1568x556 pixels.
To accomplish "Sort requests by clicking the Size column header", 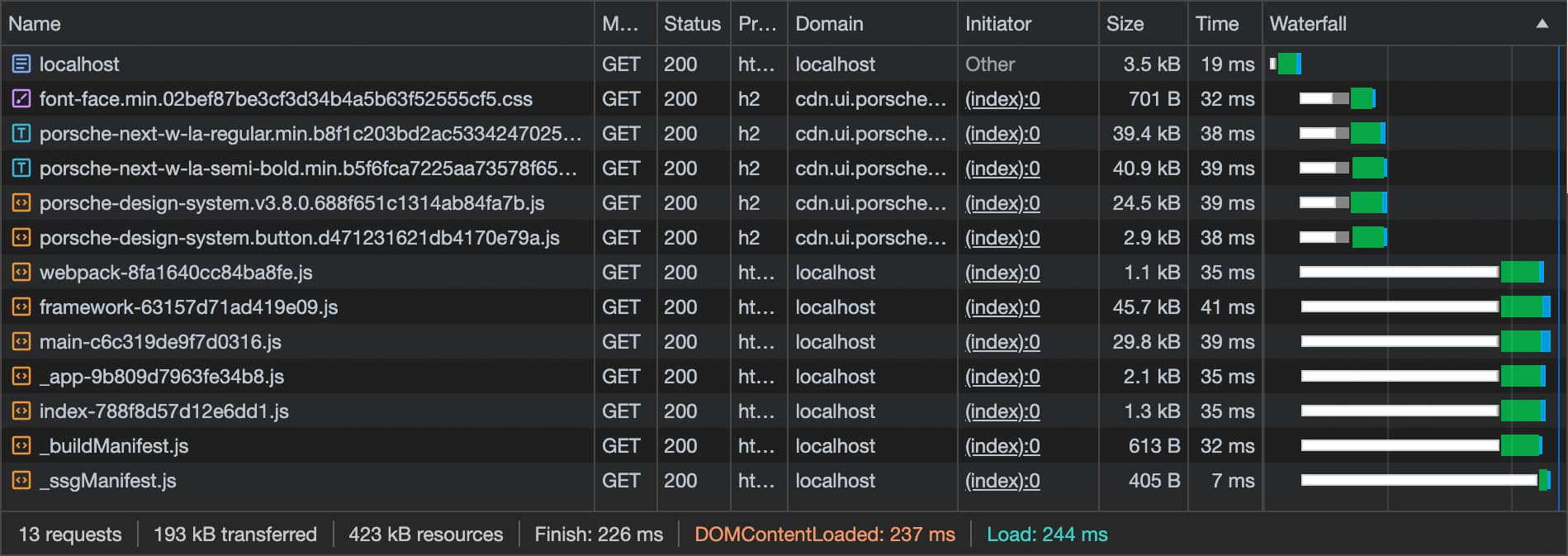I will coord(1125,24).
